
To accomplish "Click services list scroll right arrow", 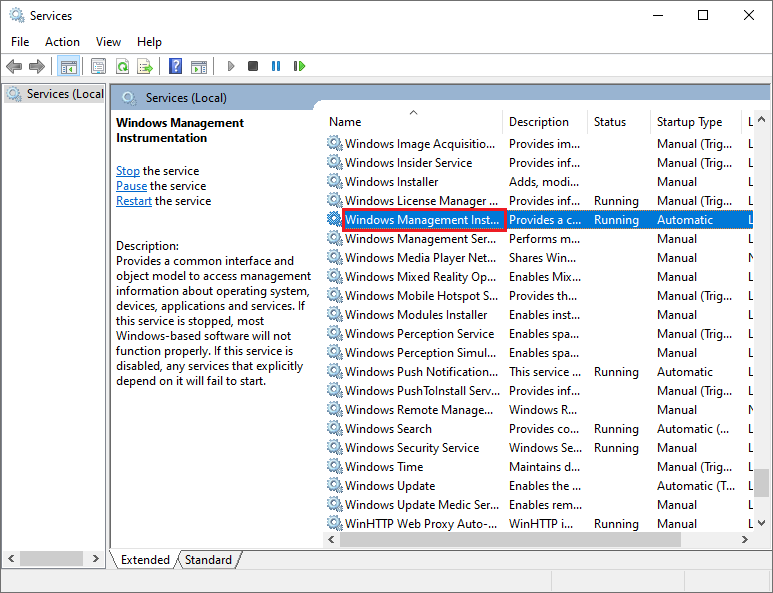I will pos(744,539).
